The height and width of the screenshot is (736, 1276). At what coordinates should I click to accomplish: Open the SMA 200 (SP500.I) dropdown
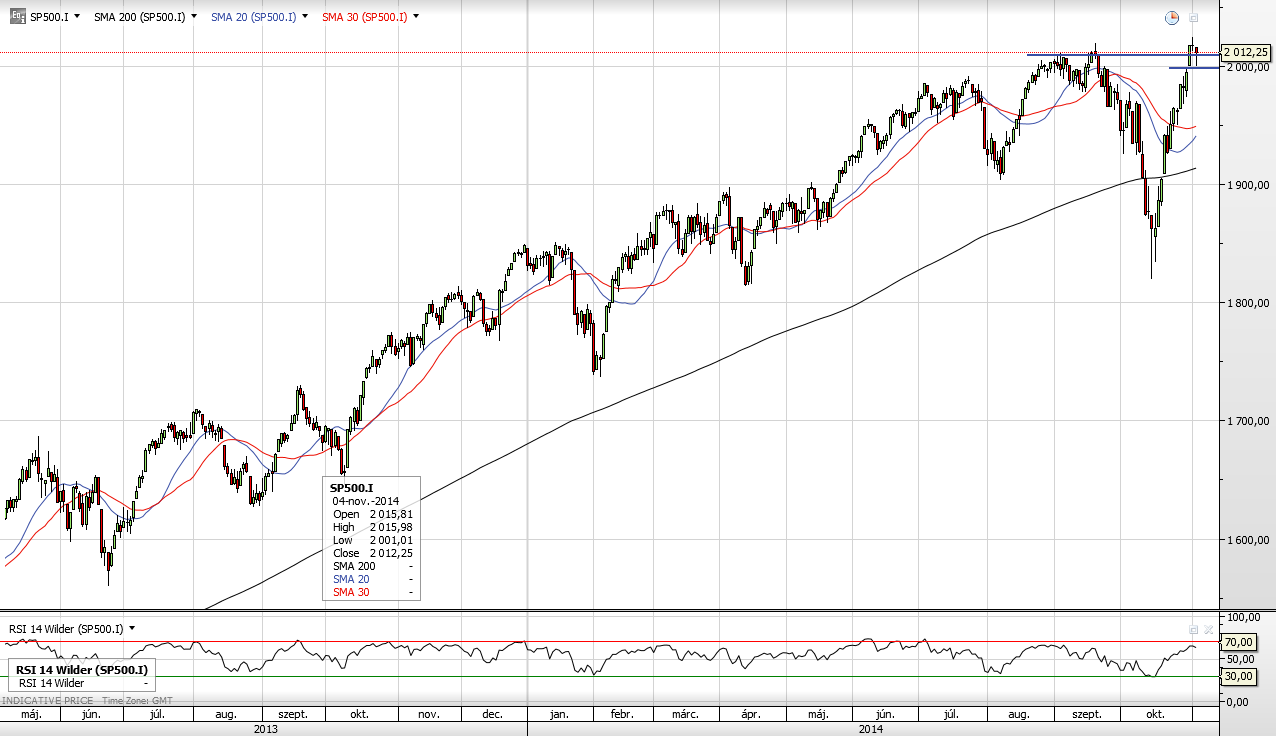[x=193, y=17]
